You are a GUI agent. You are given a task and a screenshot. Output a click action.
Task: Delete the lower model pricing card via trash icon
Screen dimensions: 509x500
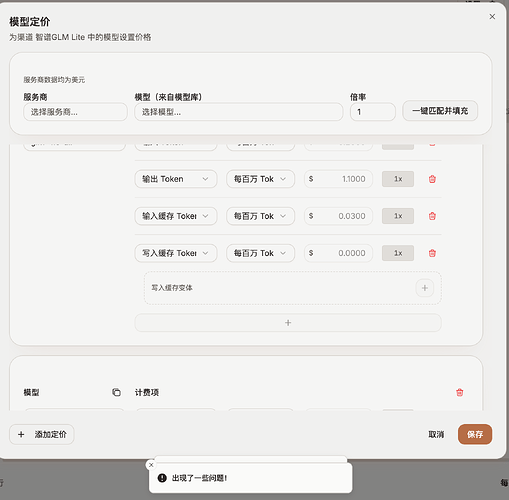point(460,392)
